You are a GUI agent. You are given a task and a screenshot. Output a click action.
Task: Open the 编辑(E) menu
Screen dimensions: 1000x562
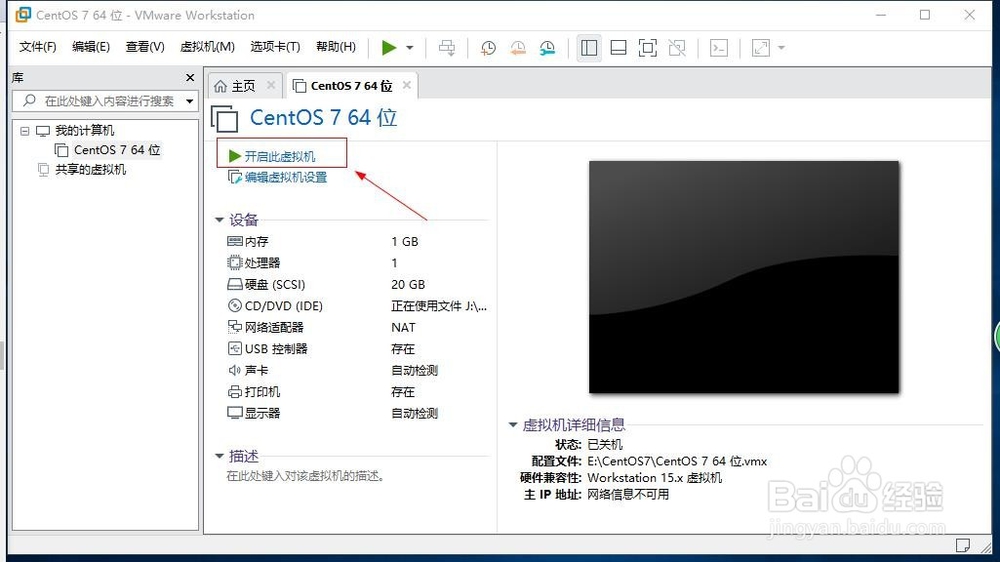click(91, 47)
